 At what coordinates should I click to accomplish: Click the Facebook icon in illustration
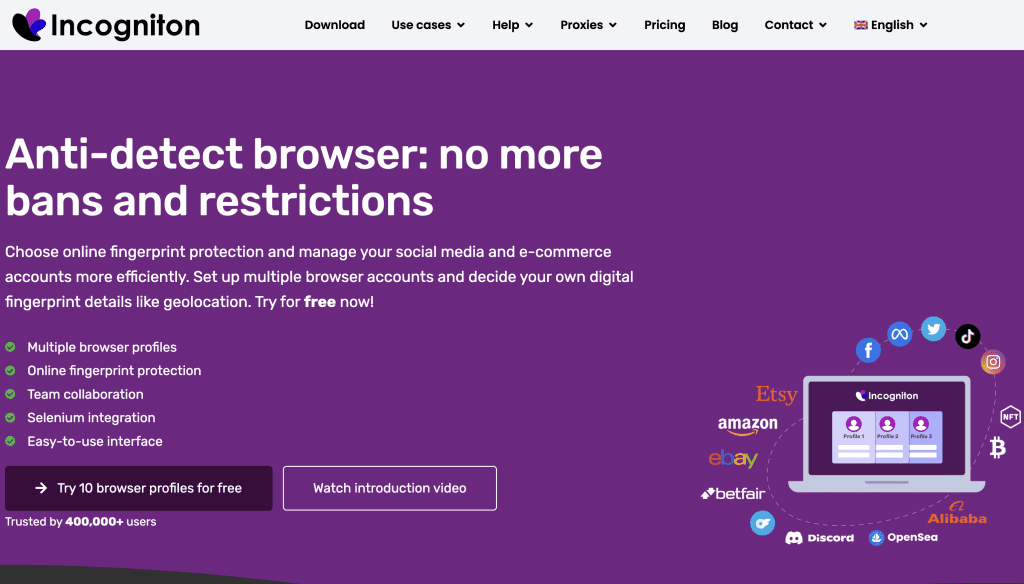[868, 351]
